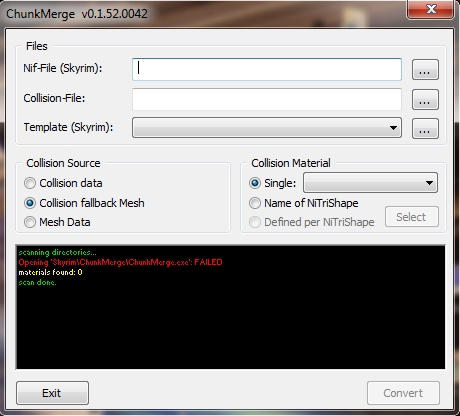This screenshot has width=460, height=416.
Task: Click the Template dropdown arrow
Action: click(393, 128)
